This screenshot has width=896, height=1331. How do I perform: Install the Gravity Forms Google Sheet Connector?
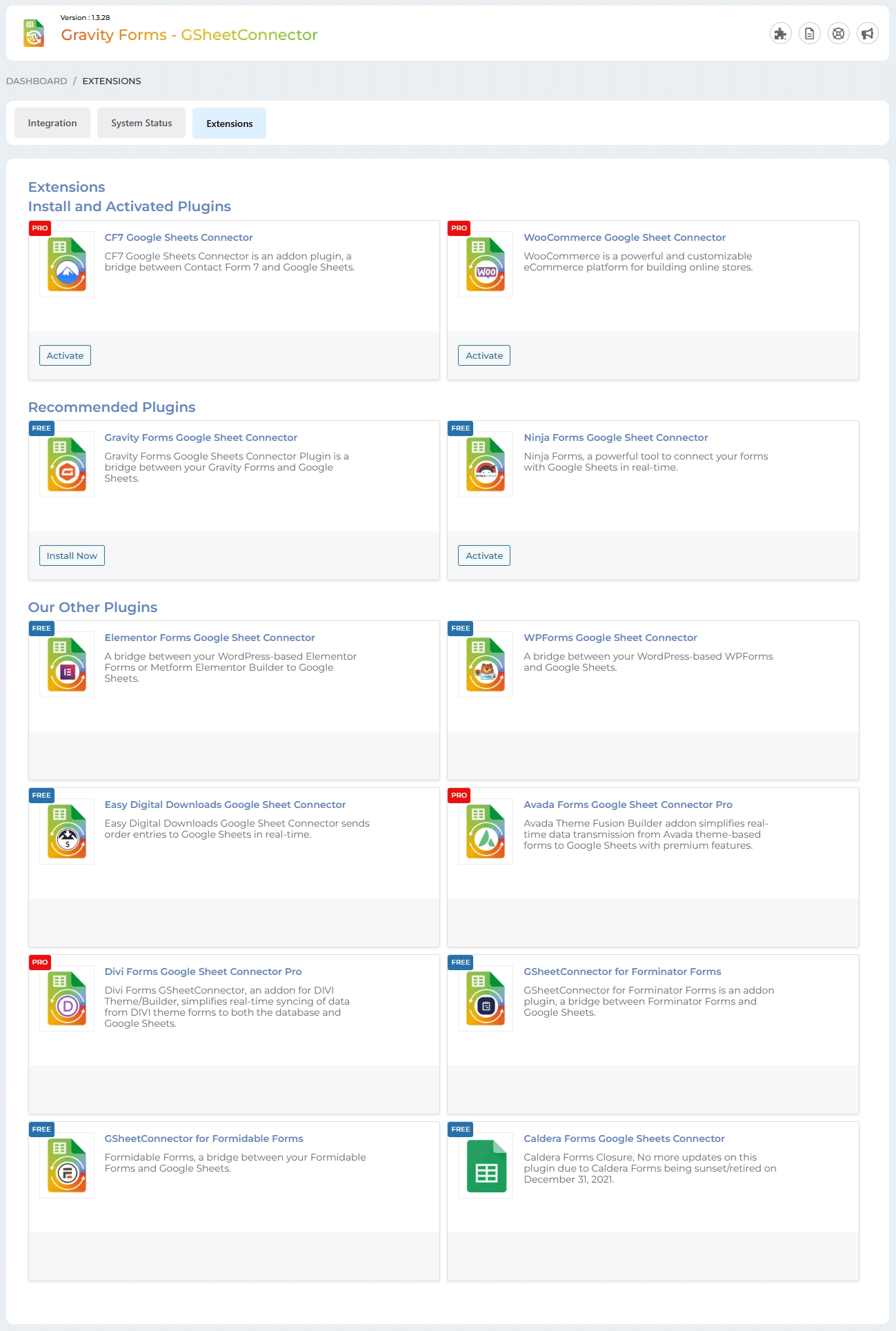click(x=72, y=555)
